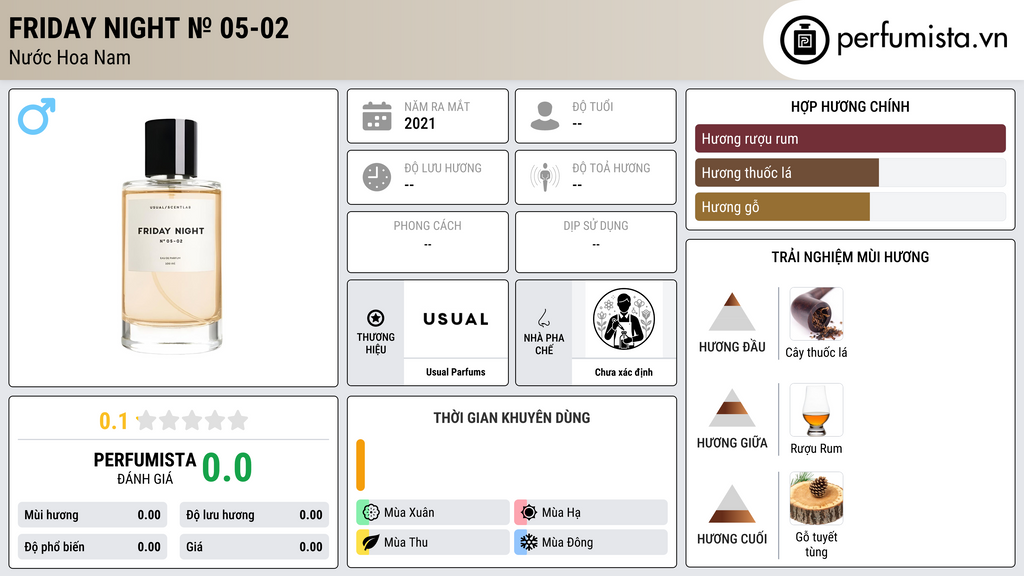The width and height of the screenshot is (1024, 576).
Task: Click the Mùa Đông snowflake icon
Action: (x=529, y=542)
